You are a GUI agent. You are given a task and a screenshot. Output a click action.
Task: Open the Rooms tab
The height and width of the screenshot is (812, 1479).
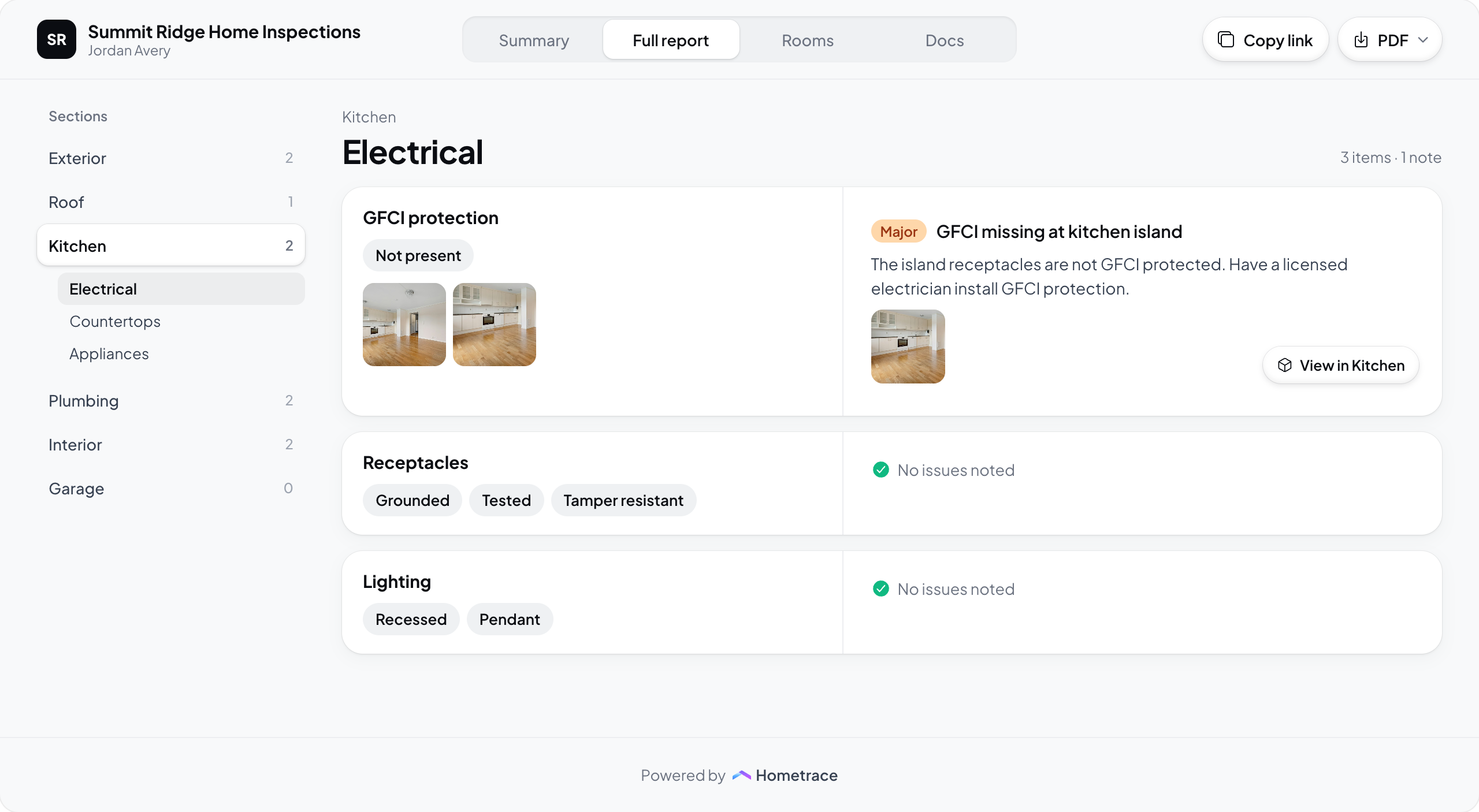(x=808, y=40)
